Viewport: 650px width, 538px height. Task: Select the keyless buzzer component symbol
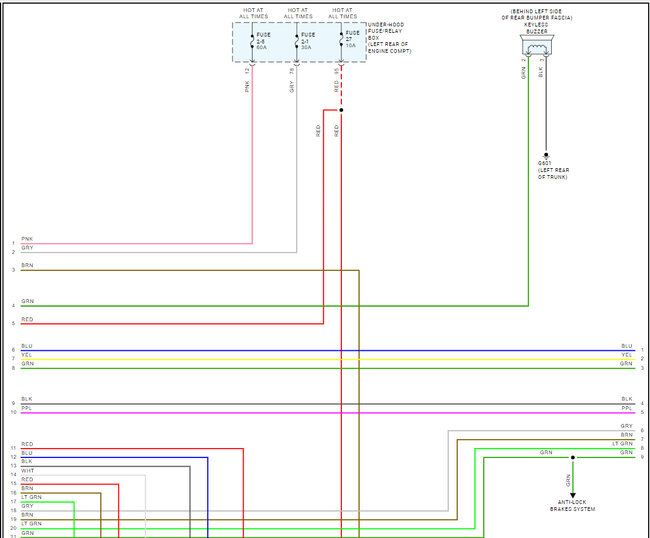537,46
